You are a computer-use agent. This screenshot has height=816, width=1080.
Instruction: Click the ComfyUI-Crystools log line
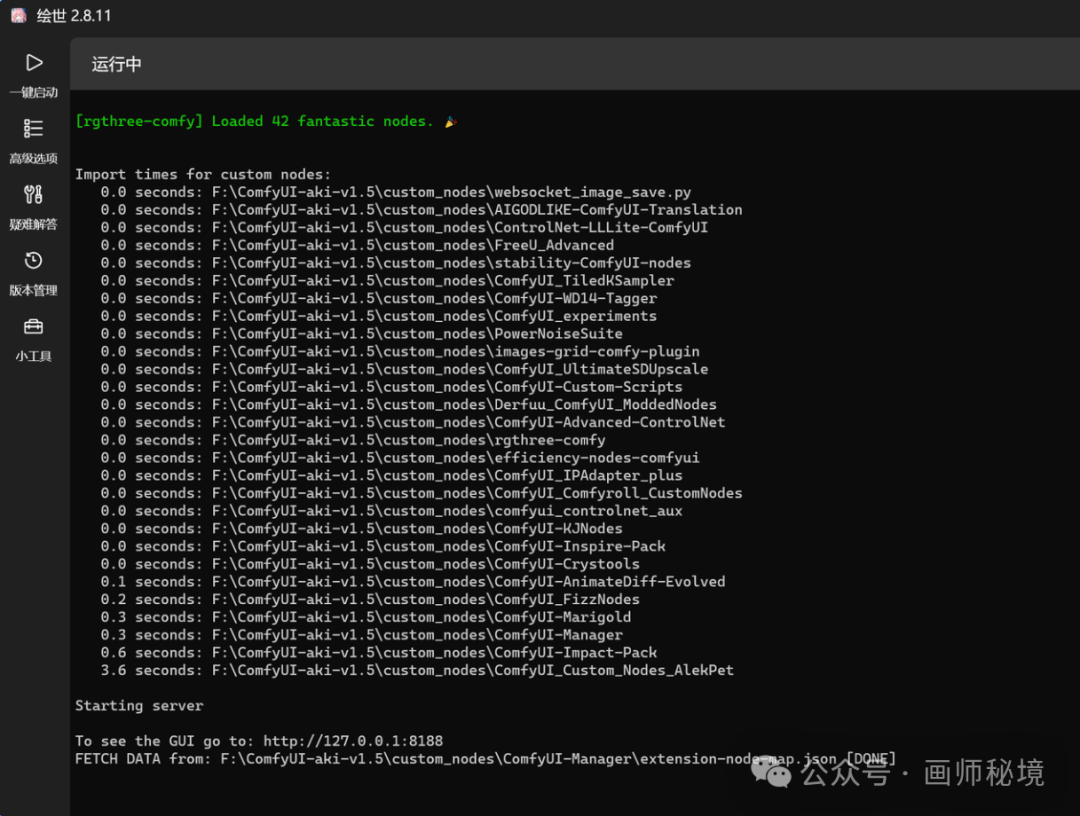tap(370, 564)
